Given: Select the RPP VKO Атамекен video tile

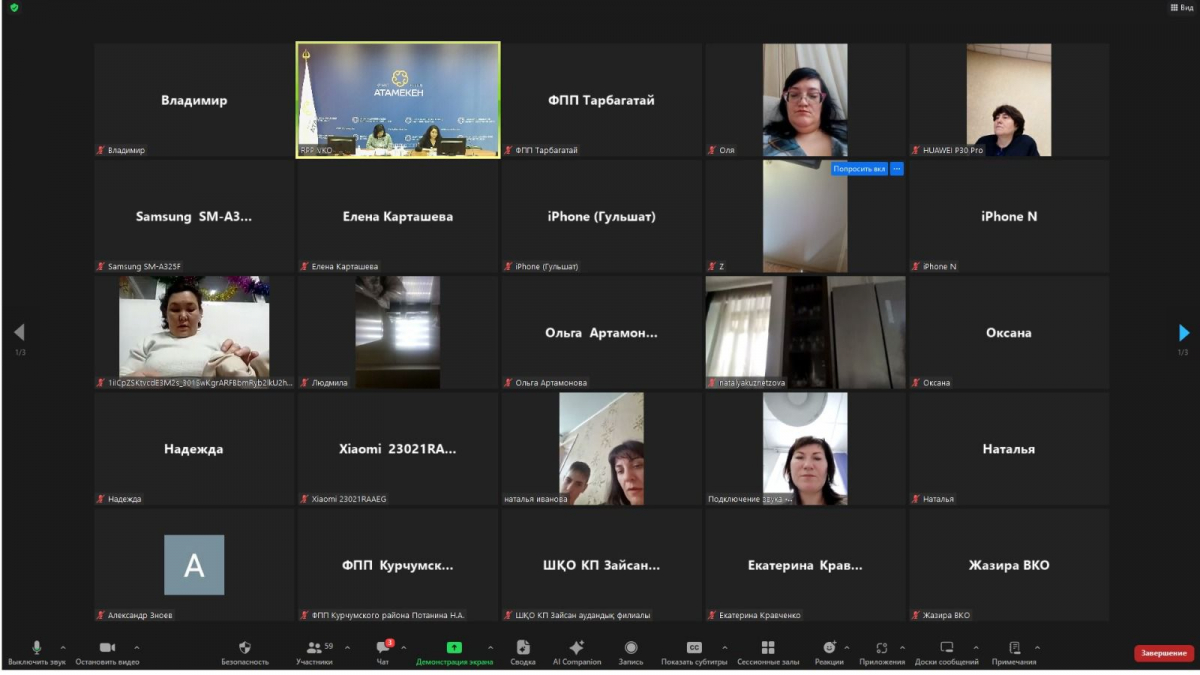Looking at the screenshot, I should [398, 100].
